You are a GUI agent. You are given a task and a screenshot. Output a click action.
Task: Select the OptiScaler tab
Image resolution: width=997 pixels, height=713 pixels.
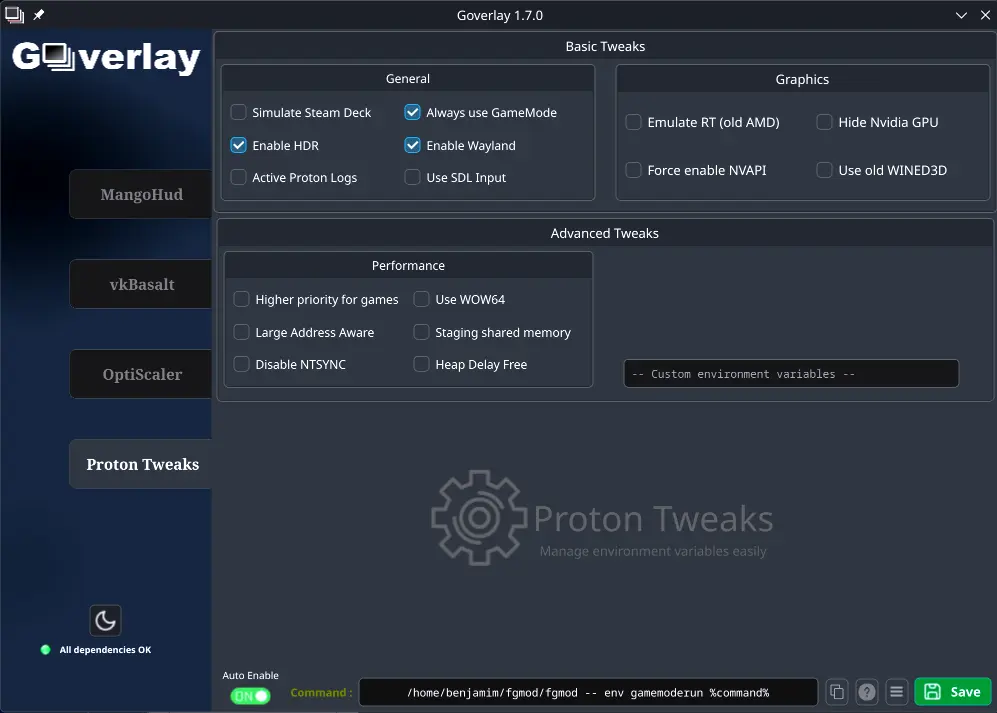click(141, 375)
